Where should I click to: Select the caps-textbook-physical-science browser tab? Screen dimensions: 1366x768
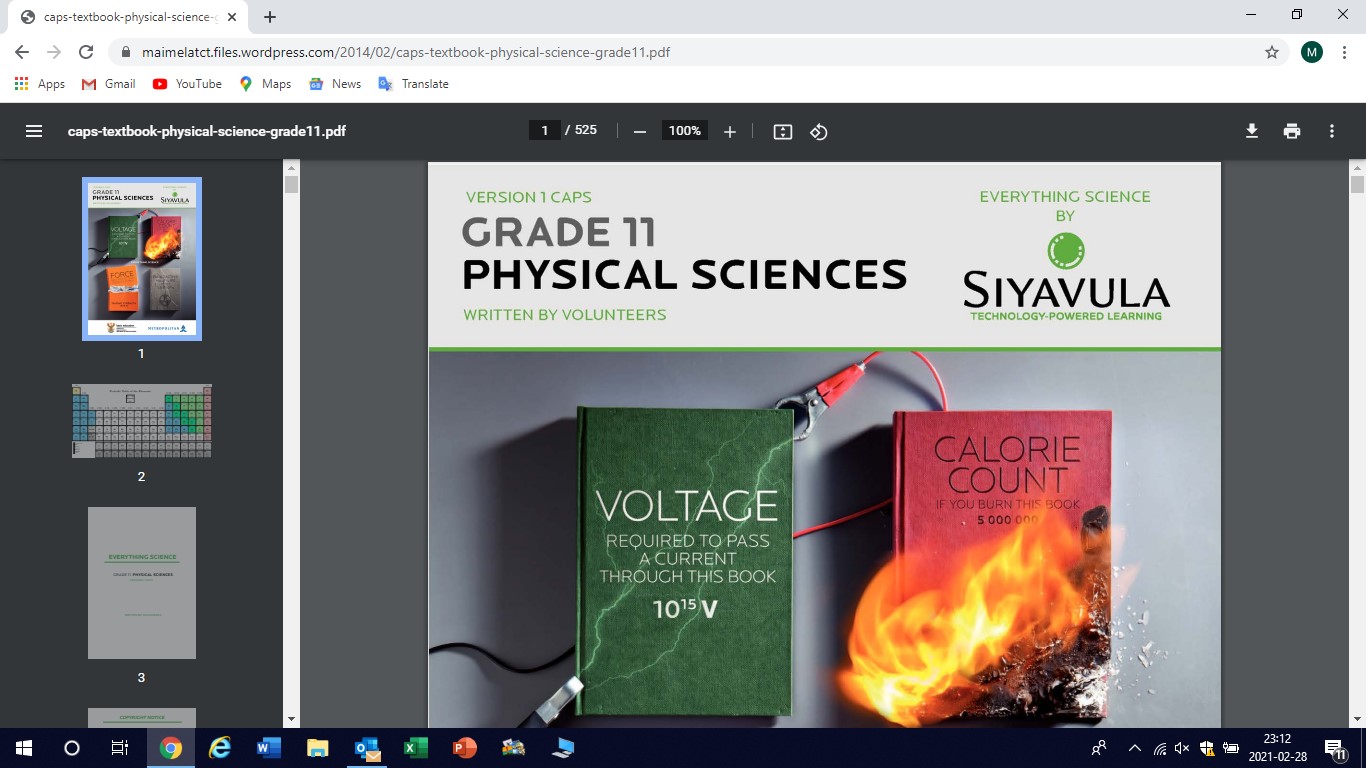coord(130,17)
